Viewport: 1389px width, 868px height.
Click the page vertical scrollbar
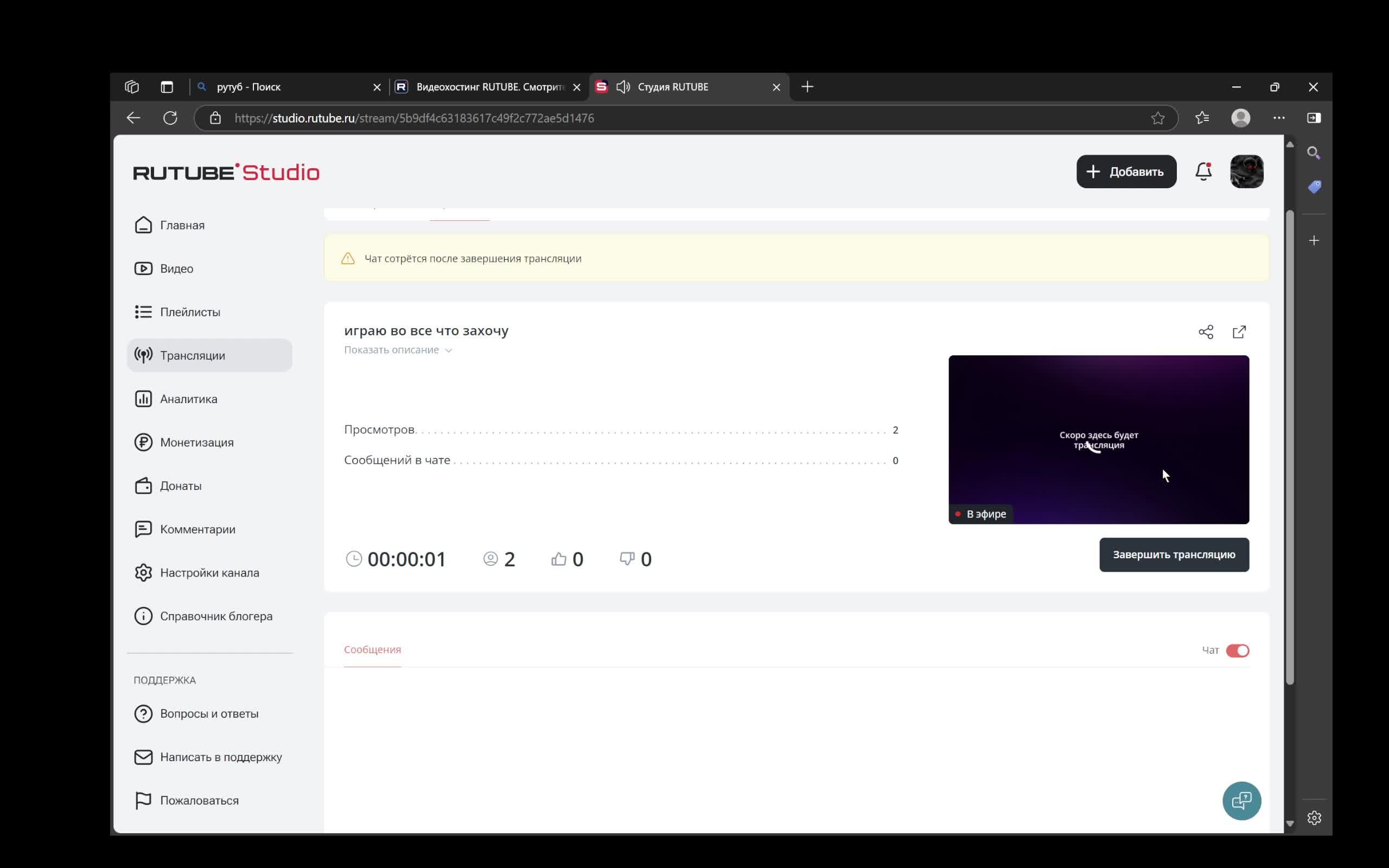coord(1290,448)
